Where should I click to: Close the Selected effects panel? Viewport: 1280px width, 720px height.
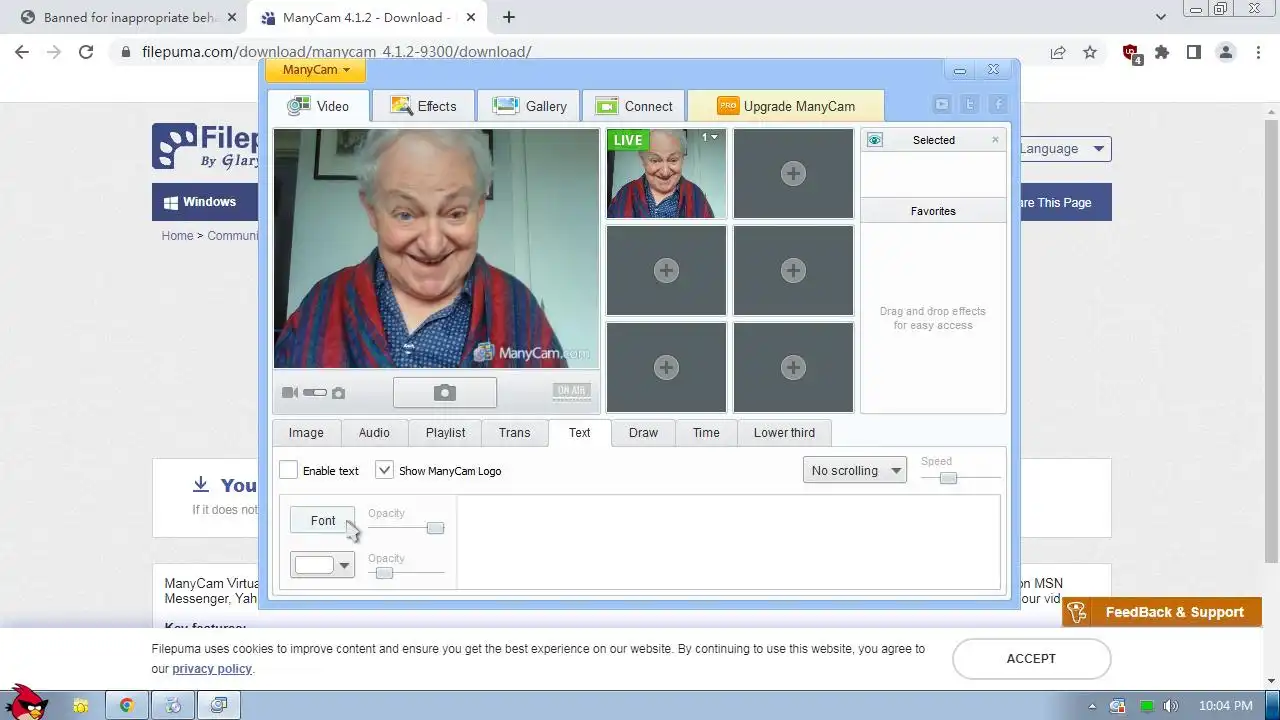995,140
